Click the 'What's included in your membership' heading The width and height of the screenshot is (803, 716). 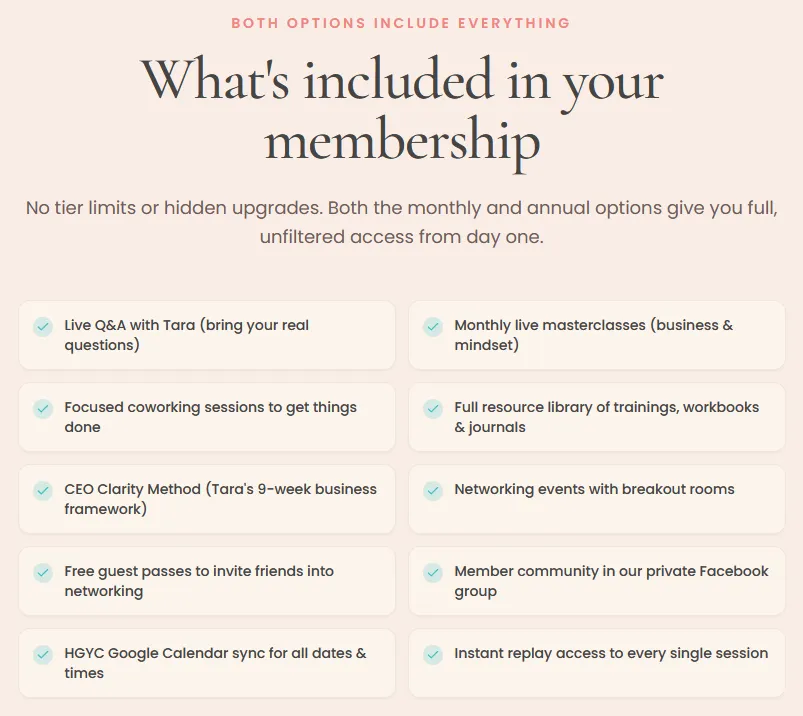pyautogui.click(x=402, y=110)
